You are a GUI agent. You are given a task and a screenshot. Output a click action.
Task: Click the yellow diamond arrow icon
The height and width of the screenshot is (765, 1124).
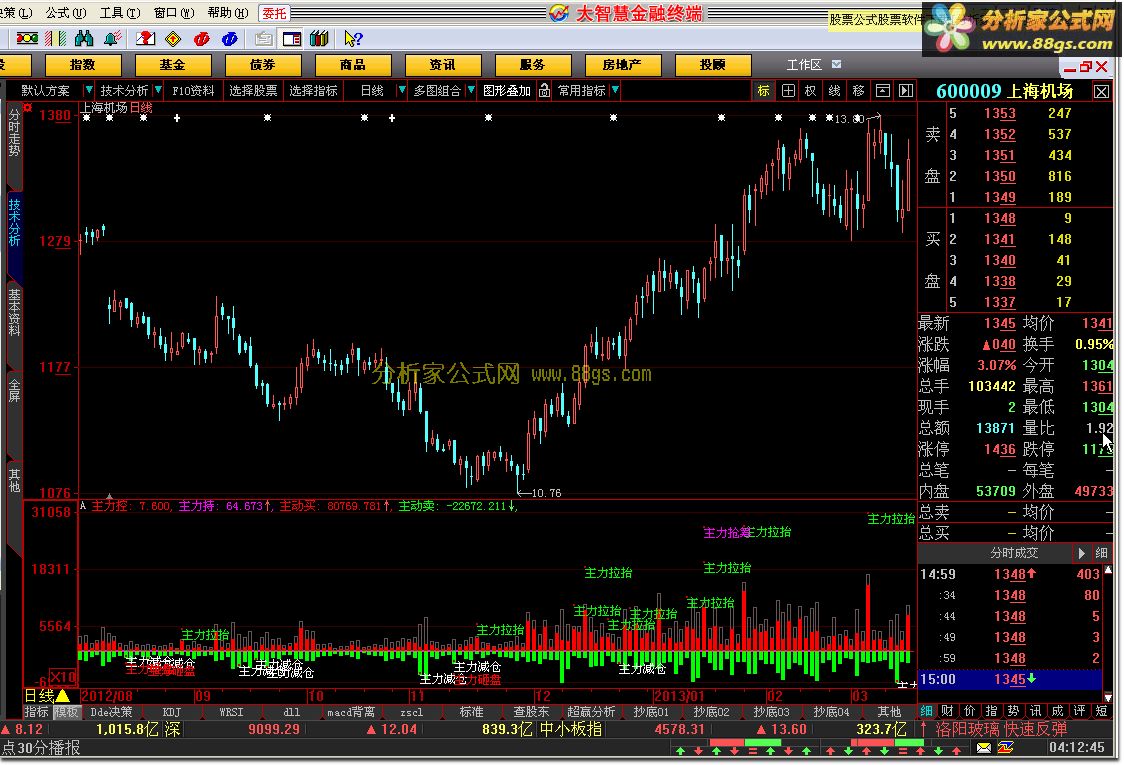coord(173,38)
